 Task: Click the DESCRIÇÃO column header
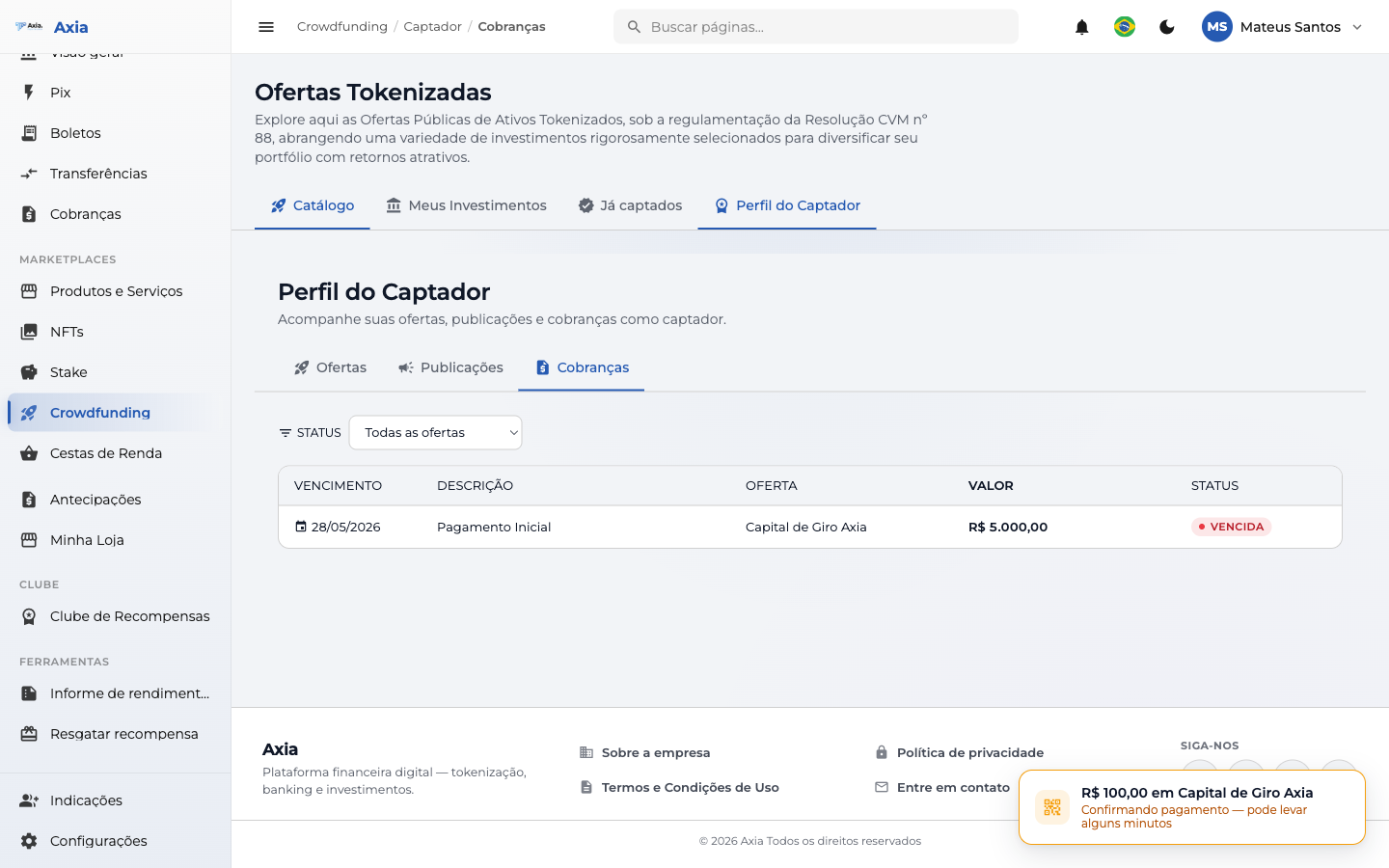point(475,485)
